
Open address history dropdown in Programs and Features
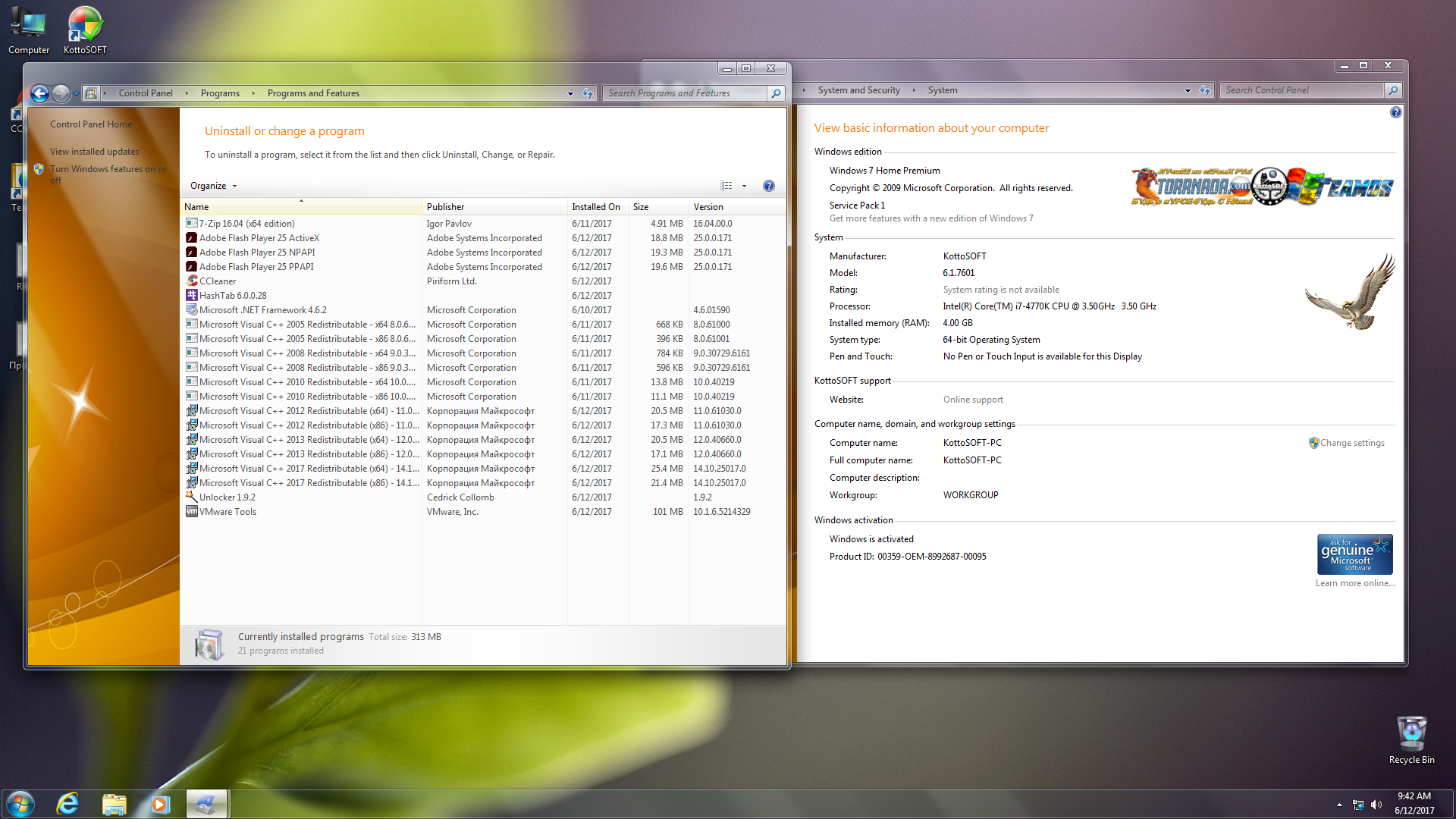point(570,93)
